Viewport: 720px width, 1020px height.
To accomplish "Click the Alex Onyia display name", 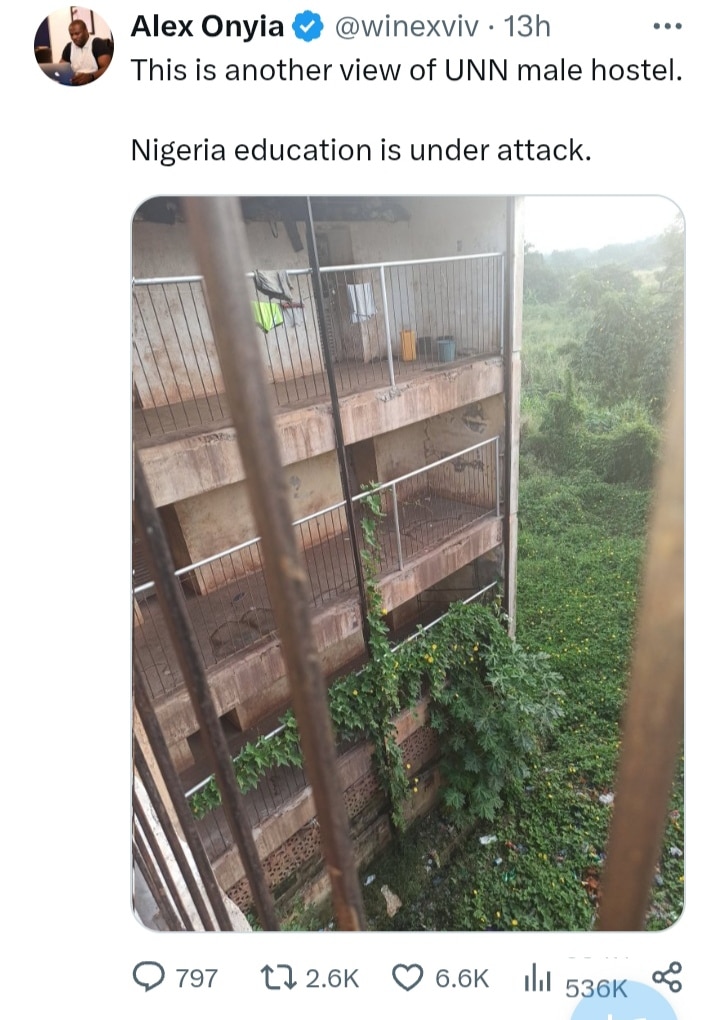I will (x=207, y=27).
